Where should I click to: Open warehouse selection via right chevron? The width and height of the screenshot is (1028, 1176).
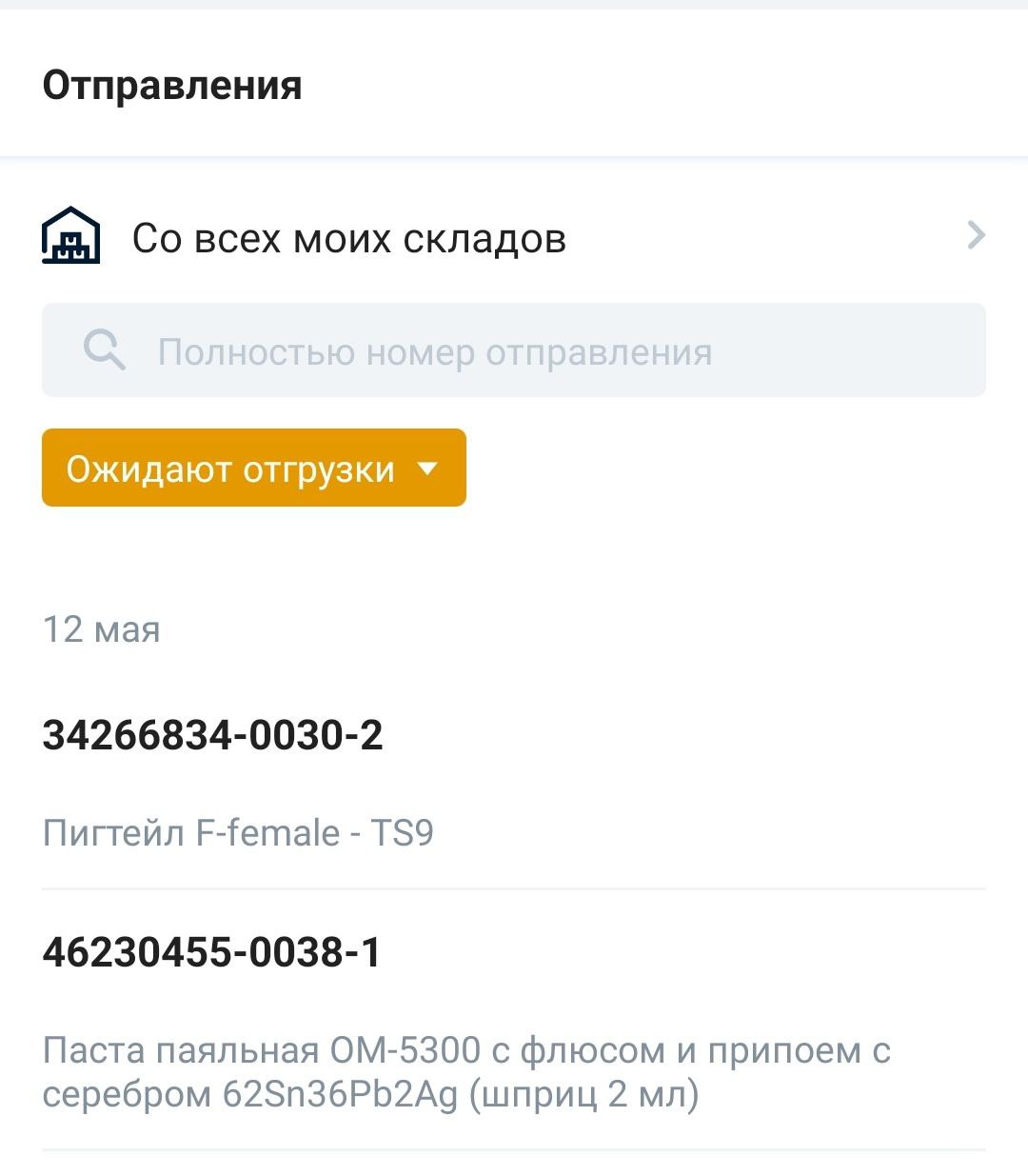tap(976, 235)
